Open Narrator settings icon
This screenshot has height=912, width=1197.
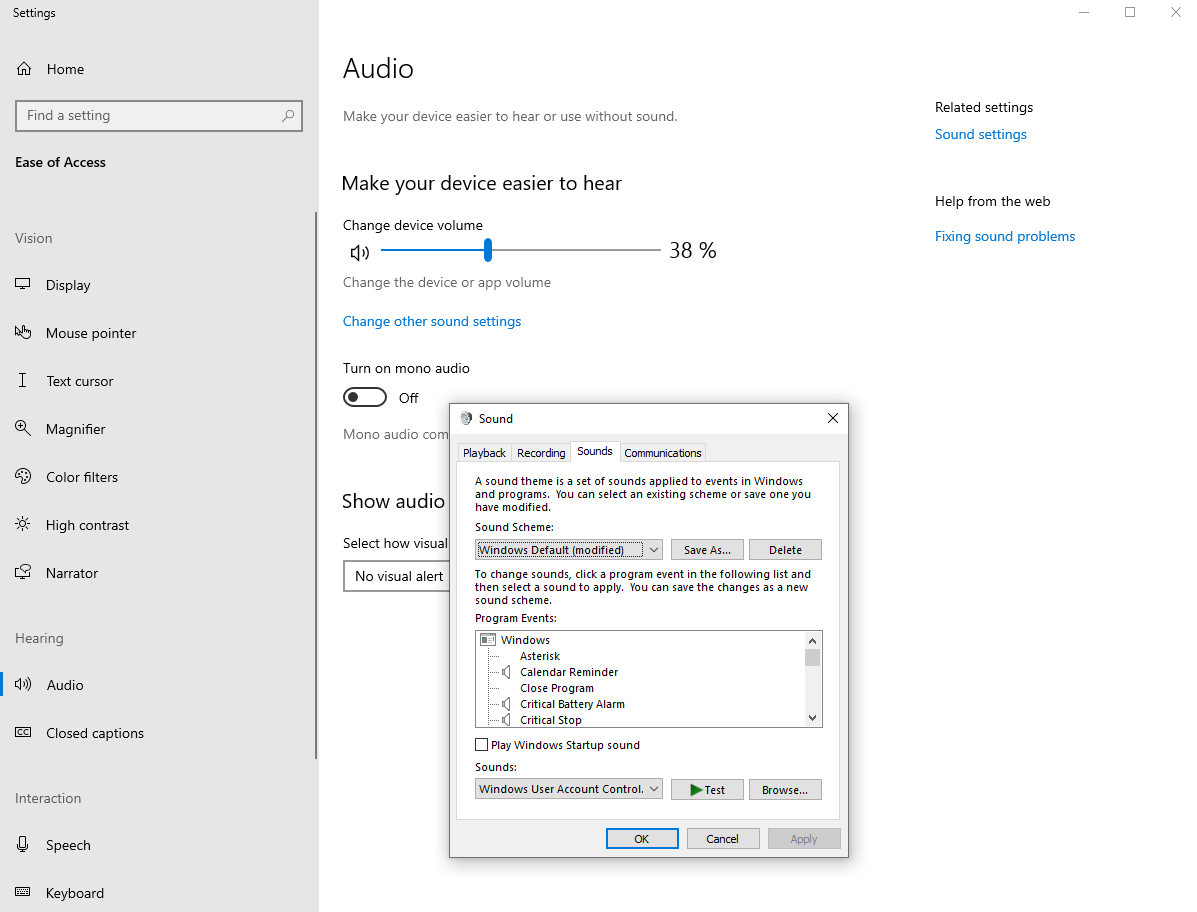[x=23, y=573]
